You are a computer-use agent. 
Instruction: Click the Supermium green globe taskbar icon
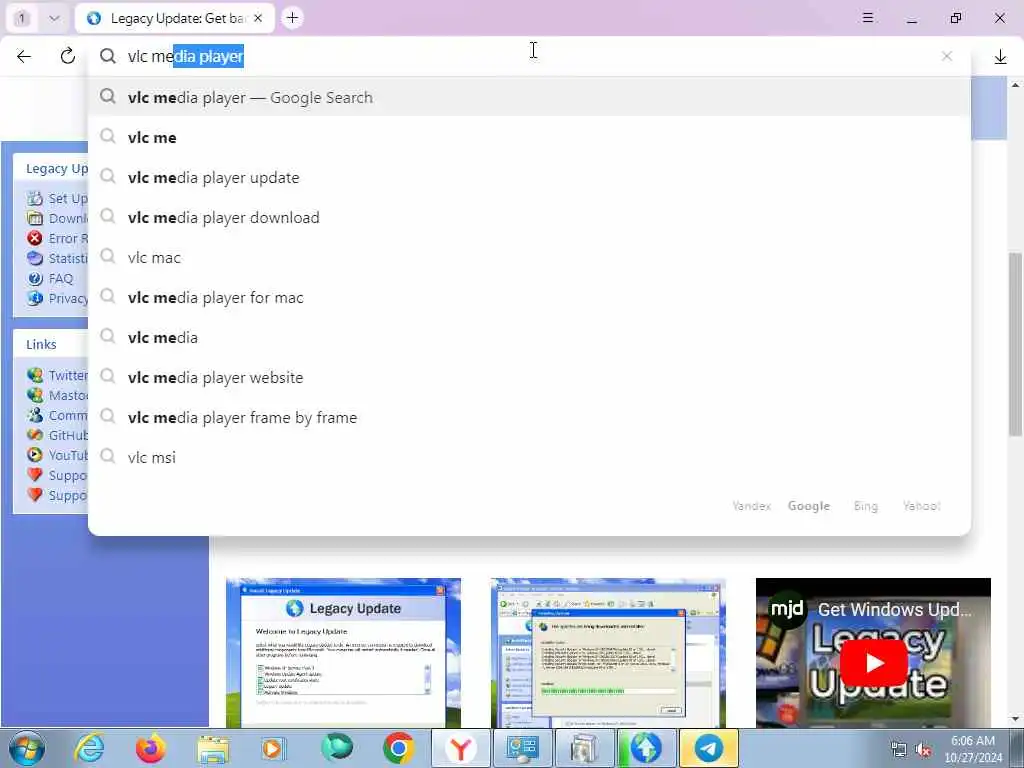pyautogui.click(x=337, y=748)
